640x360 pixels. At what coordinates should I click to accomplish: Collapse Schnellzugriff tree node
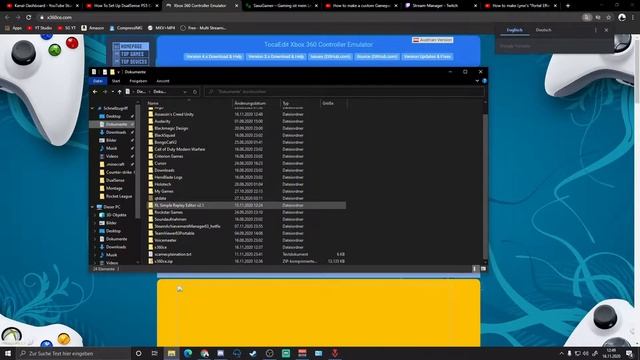click(x=92, y=108)
